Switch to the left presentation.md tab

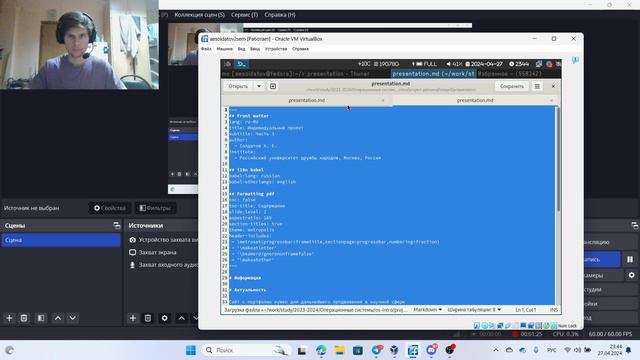307,100
